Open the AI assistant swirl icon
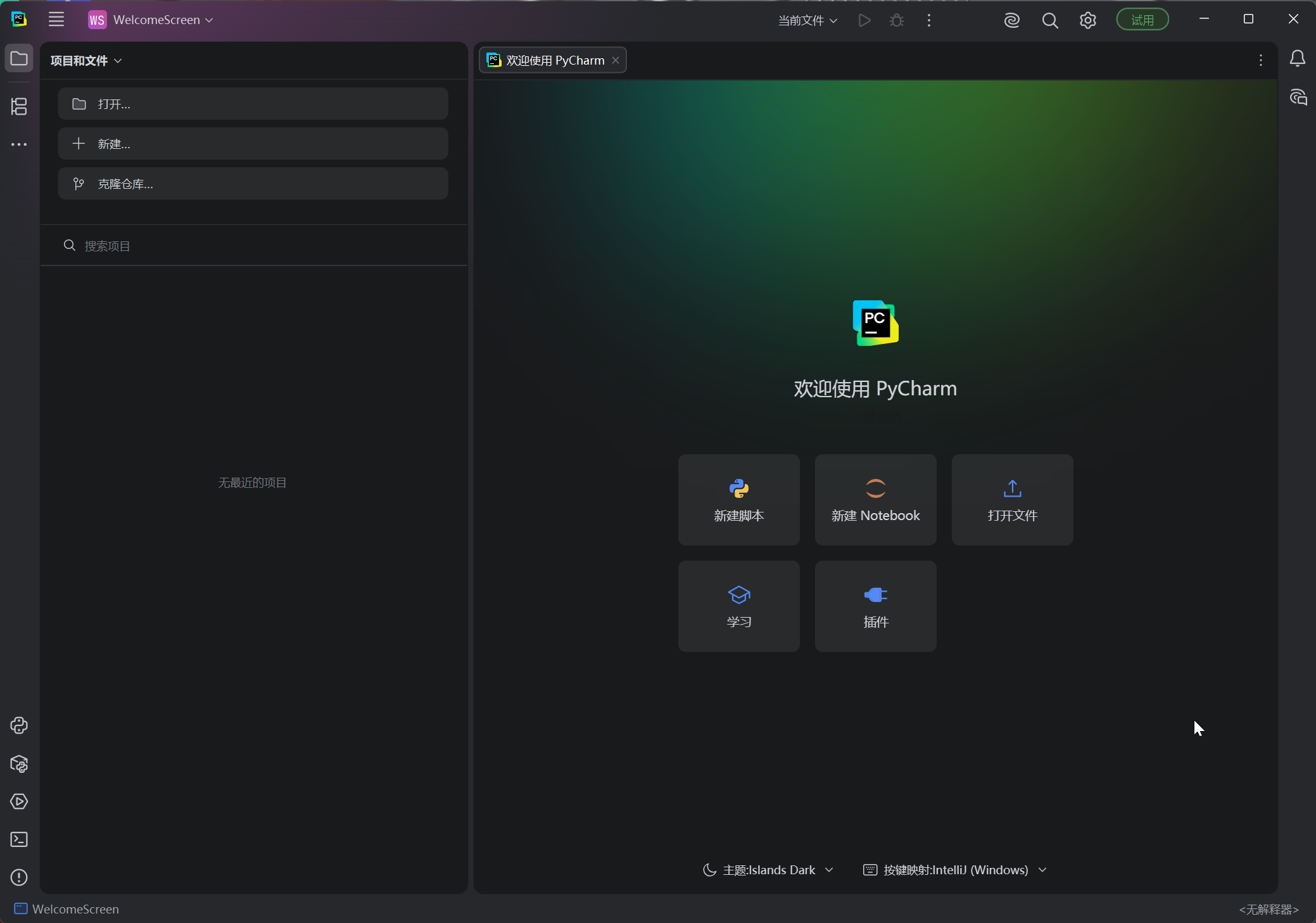The height and width of the screenshot is (923, 1316). click(x=1011, y=20)
